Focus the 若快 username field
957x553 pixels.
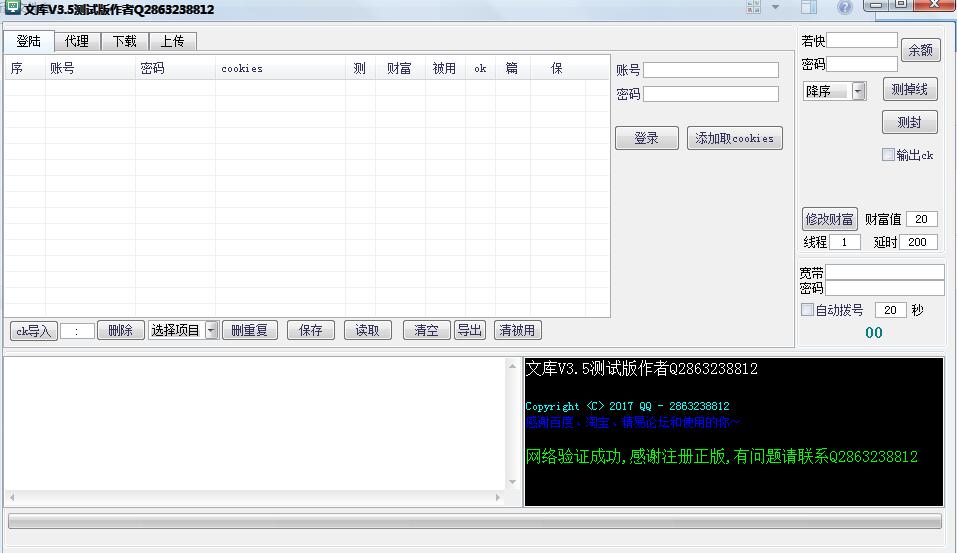pos(862,40)
